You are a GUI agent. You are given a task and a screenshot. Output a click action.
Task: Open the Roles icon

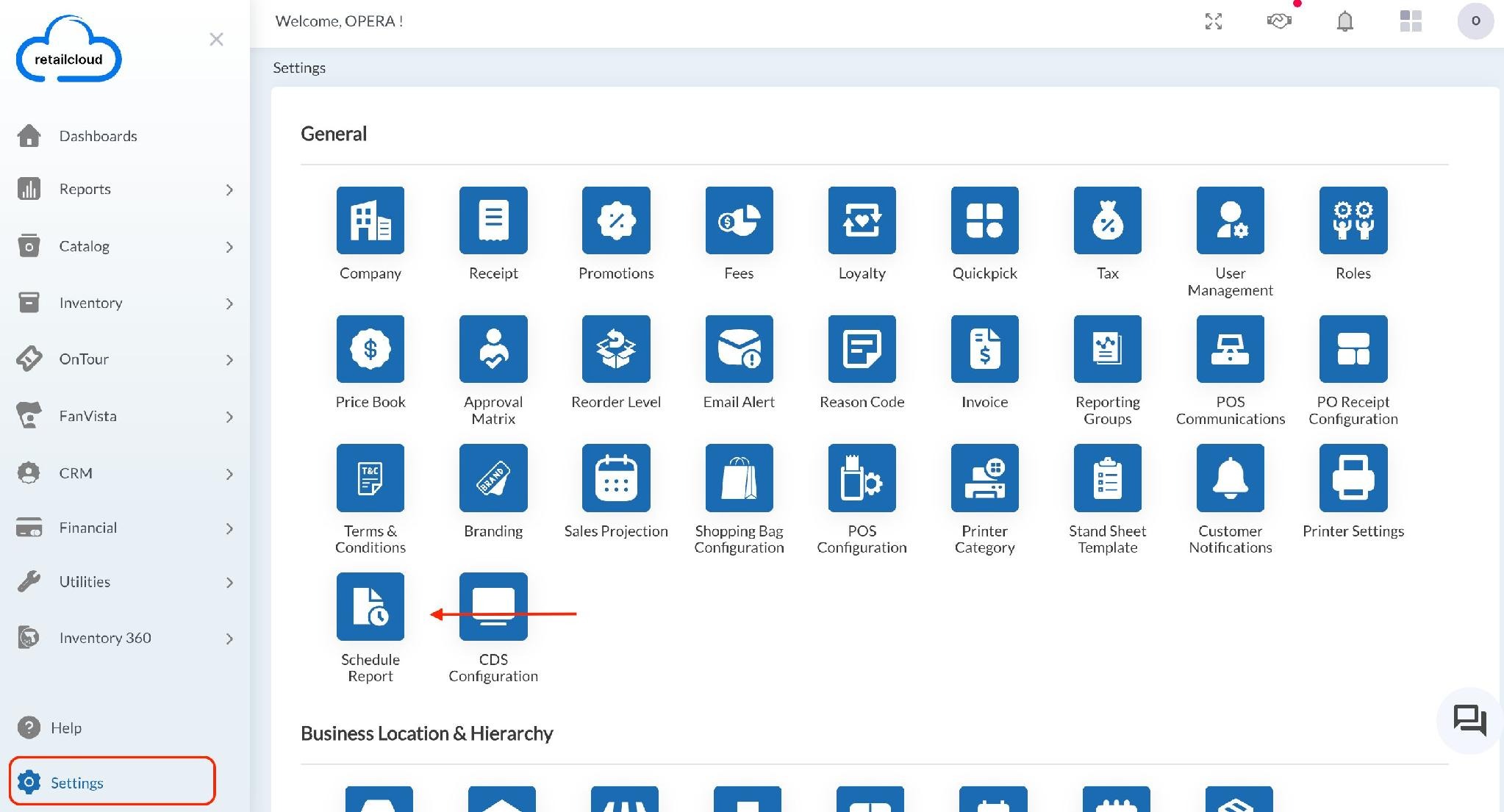[1353, 220]
